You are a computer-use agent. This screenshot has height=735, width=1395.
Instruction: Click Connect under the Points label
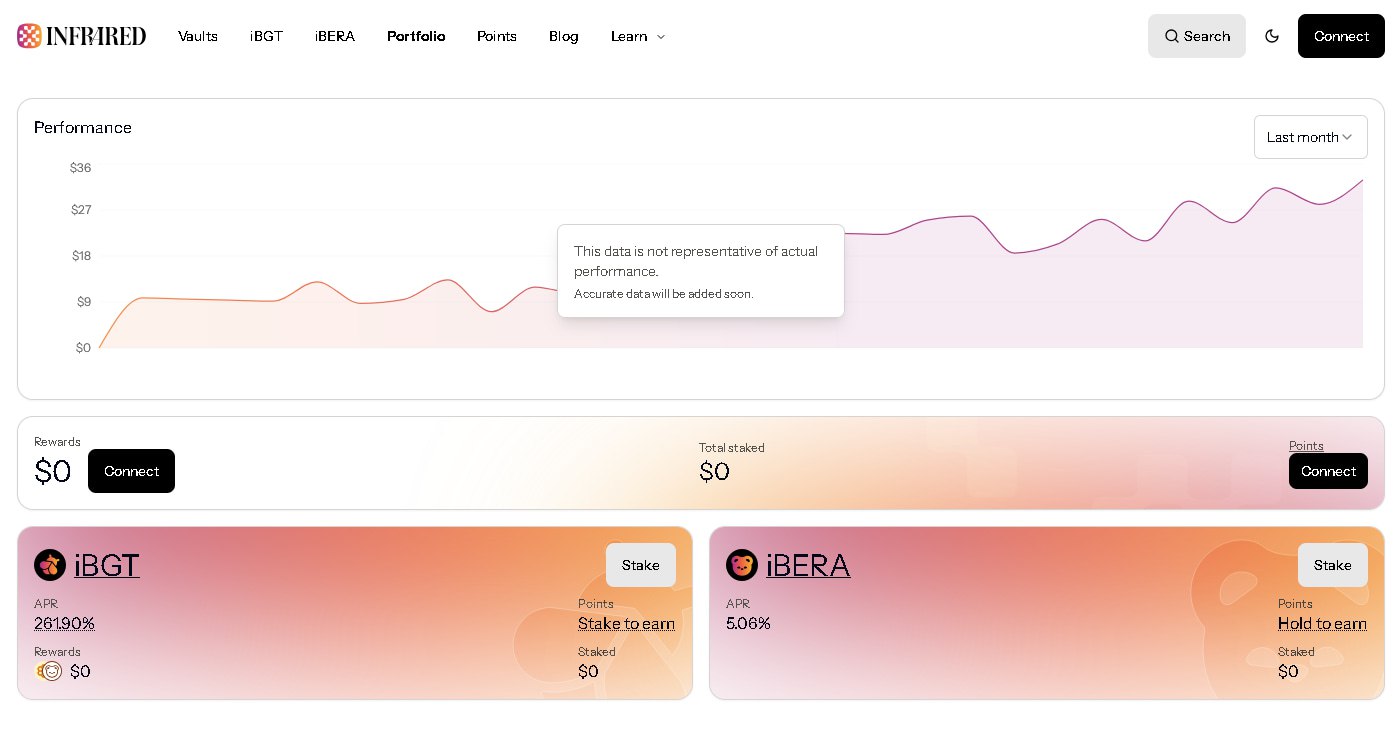point(1328,471)
